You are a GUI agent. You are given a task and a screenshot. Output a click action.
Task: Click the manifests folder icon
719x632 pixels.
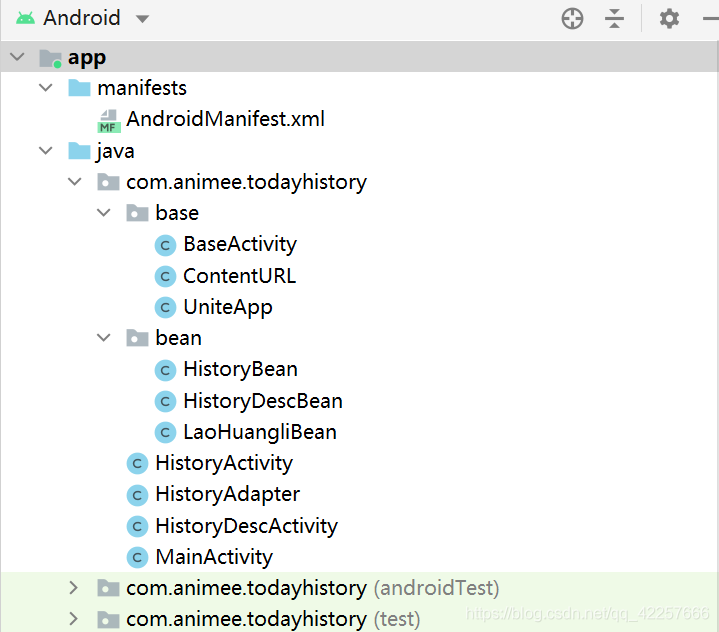(x=79, y=88)
